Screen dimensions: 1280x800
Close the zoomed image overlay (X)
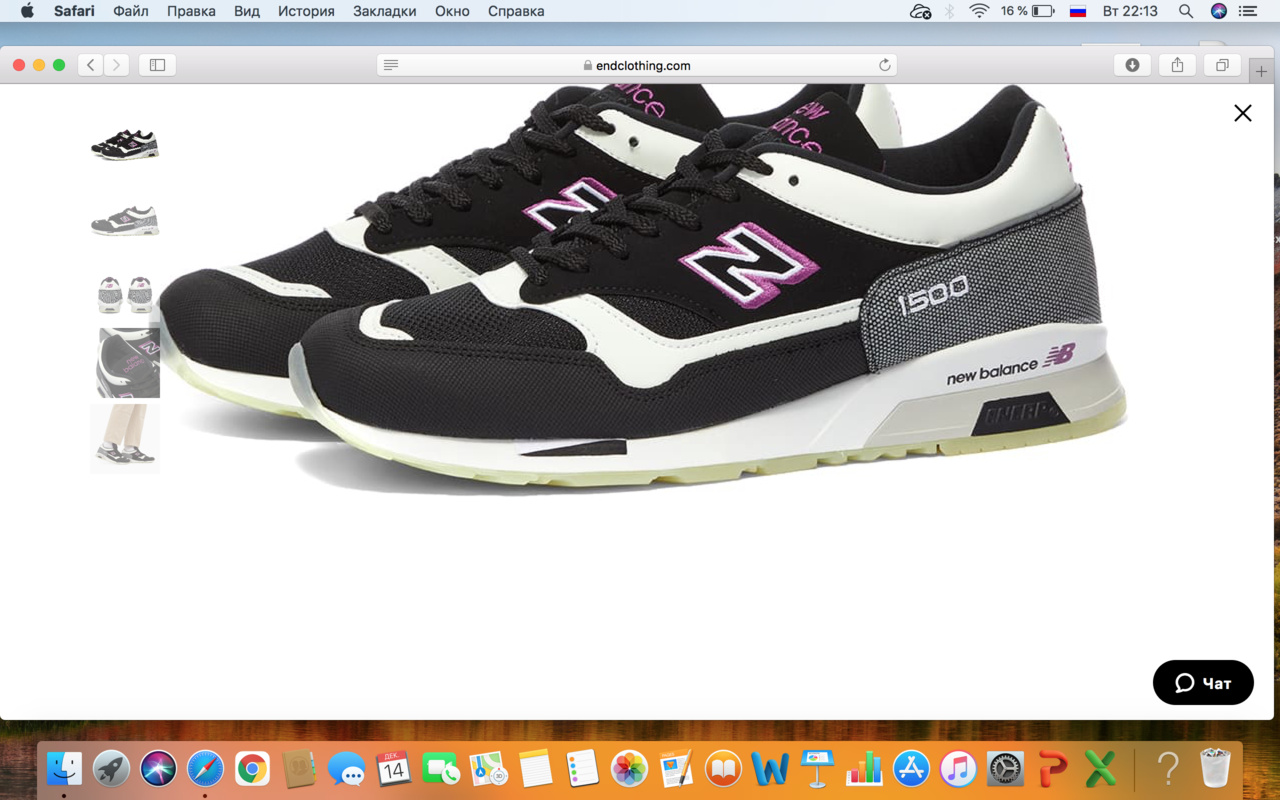click(1243, 113)
